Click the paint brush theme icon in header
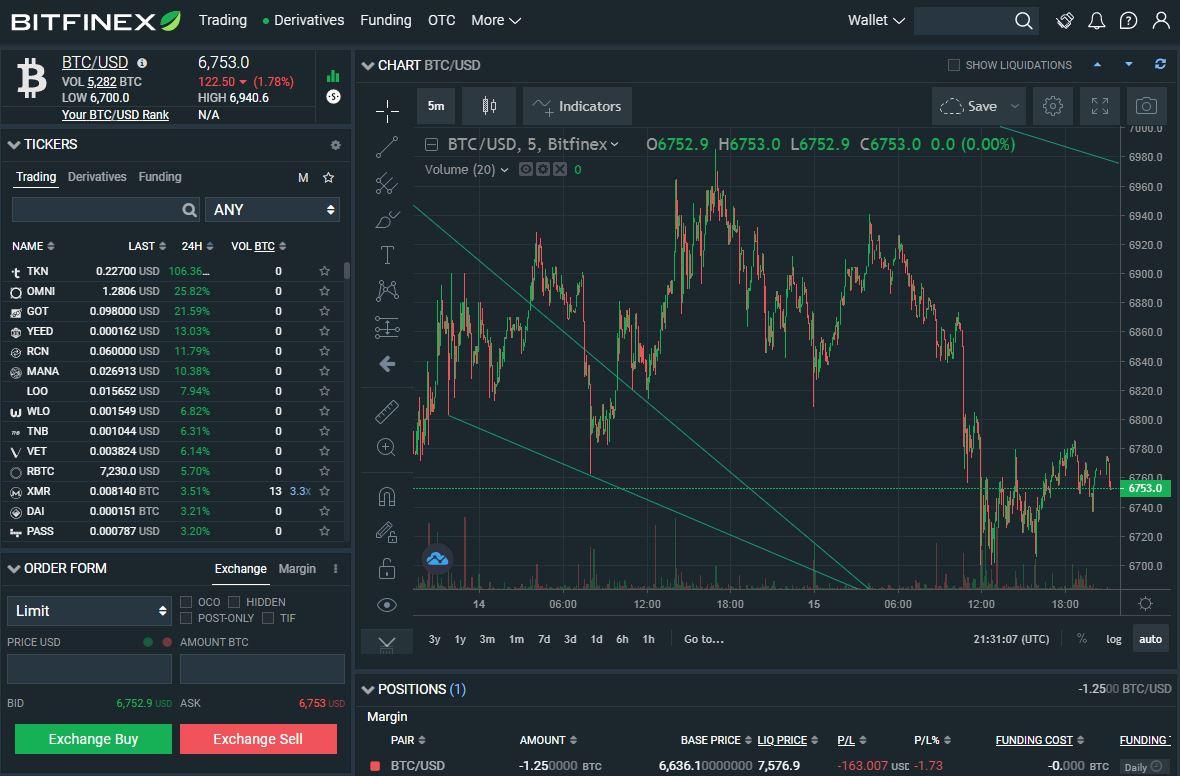1180x776 pixels. coord(1065,20)
